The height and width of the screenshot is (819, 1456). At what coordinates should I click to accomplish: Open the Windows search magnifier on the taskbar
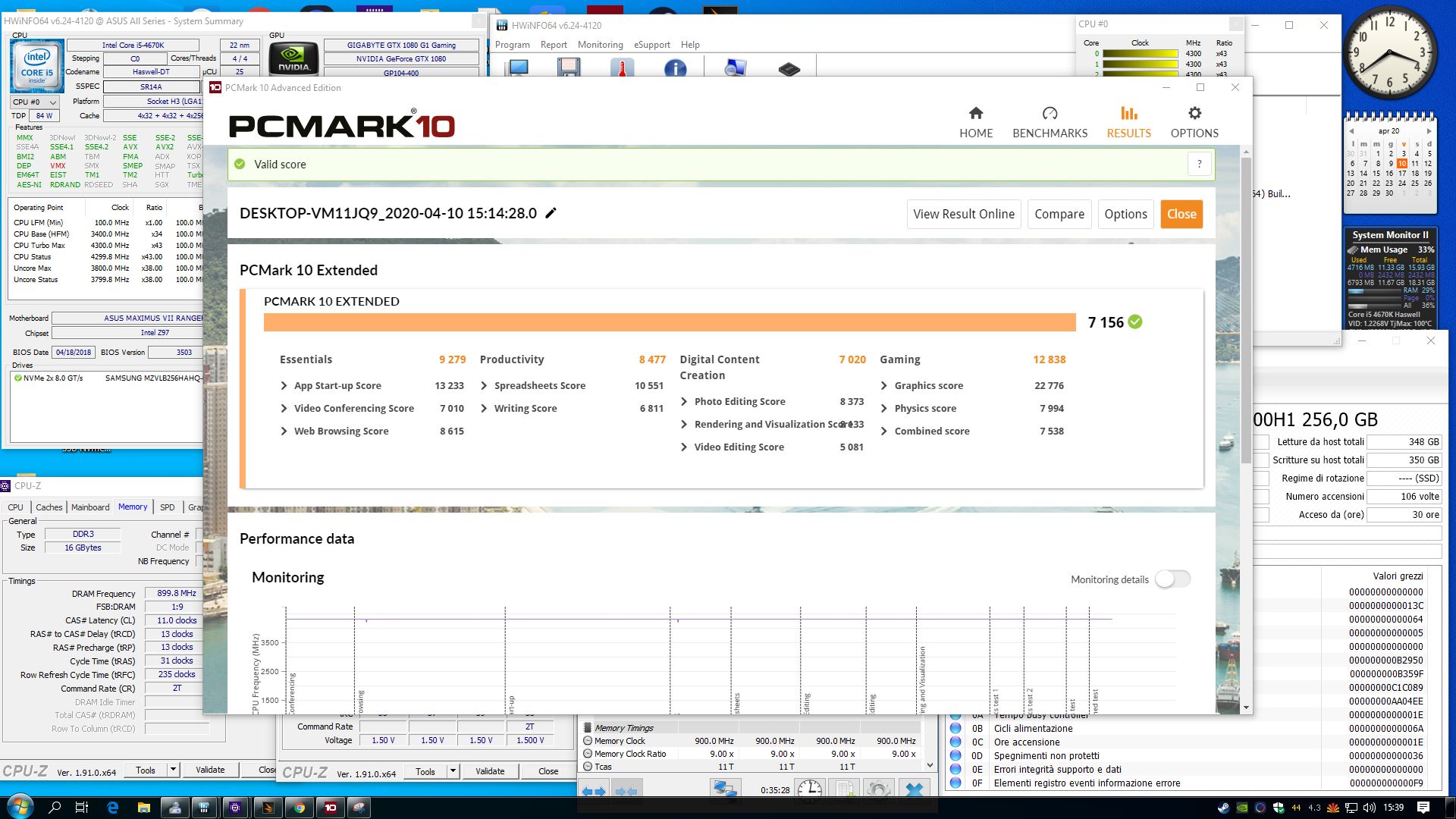tap(54, 808)
